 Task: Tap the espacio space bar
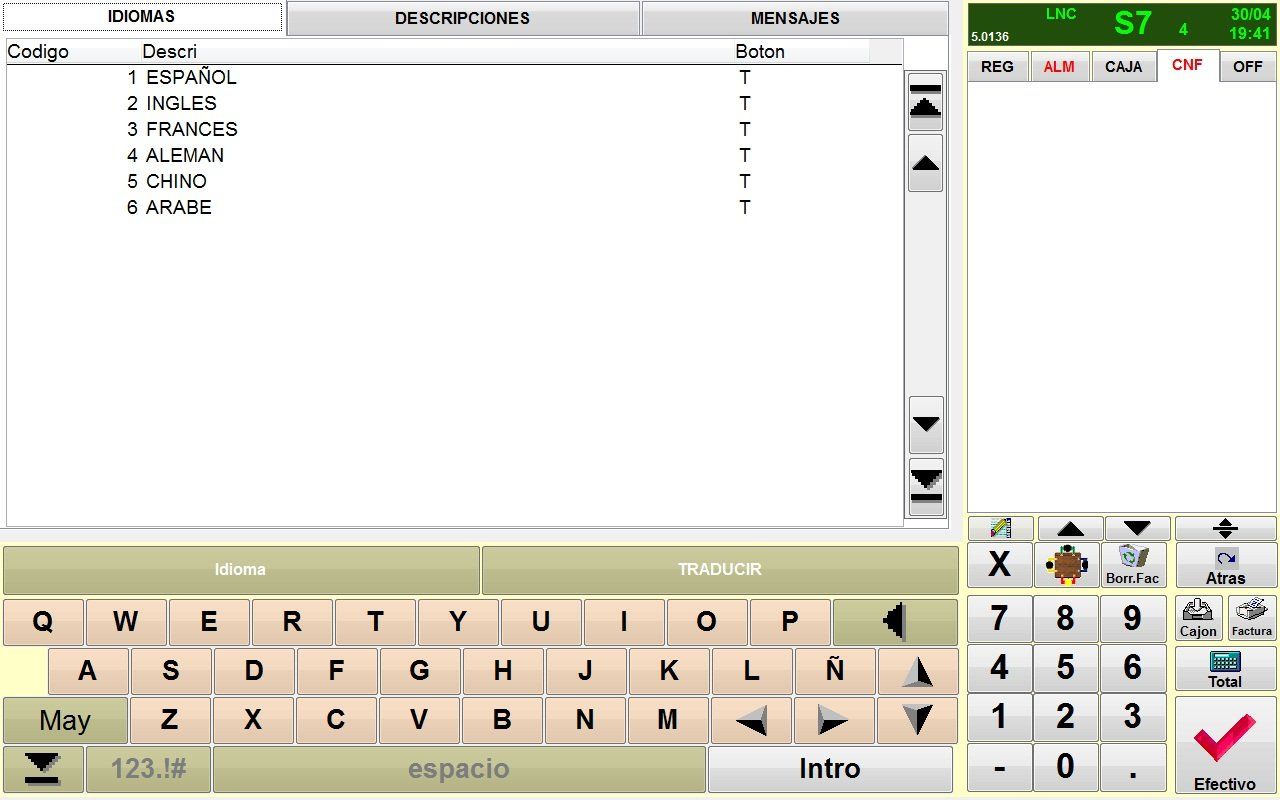459,769
